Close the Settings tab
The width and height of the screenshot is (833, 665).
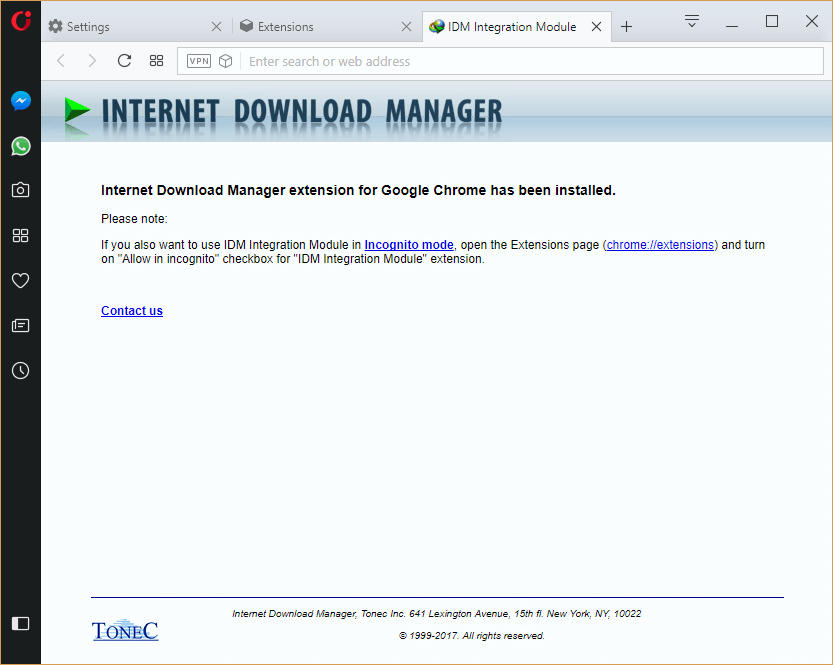click(216, 27)
